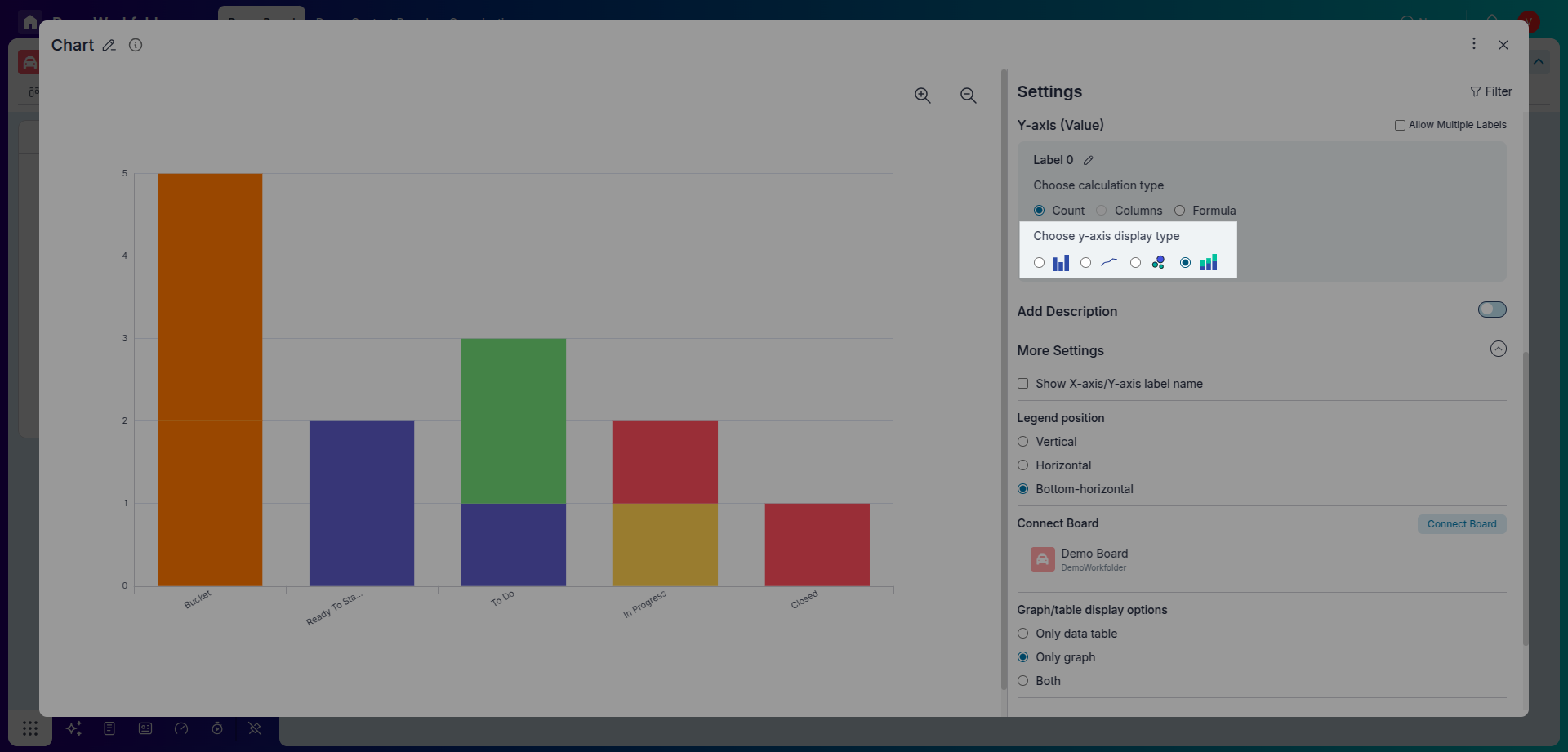
Task: Click the Ready To Sta... x-axis label
Action: coord(334,609)
